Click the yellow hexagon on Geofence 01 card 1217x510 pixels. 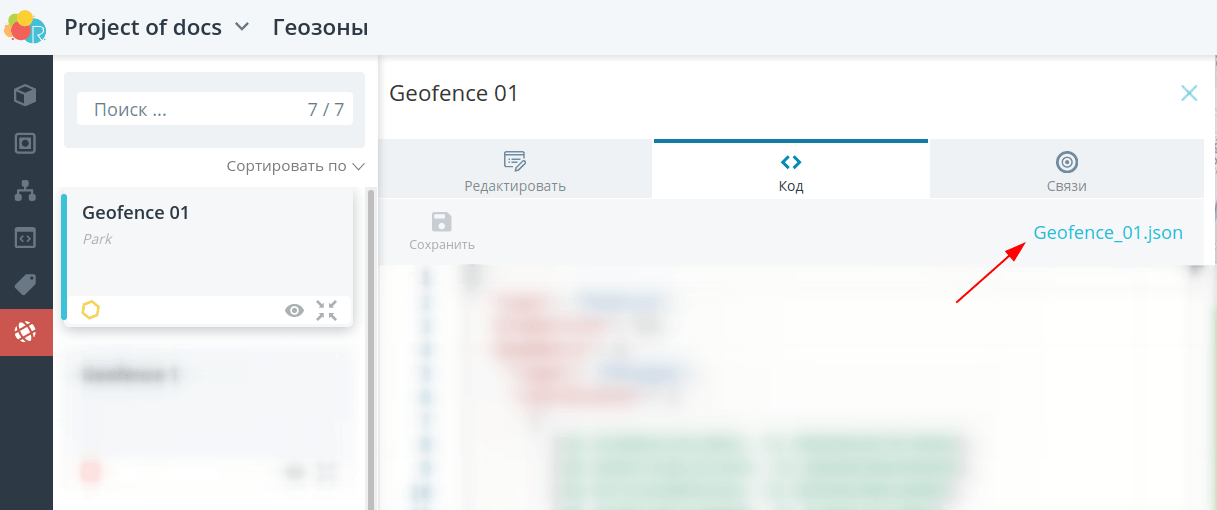(91, 310)
